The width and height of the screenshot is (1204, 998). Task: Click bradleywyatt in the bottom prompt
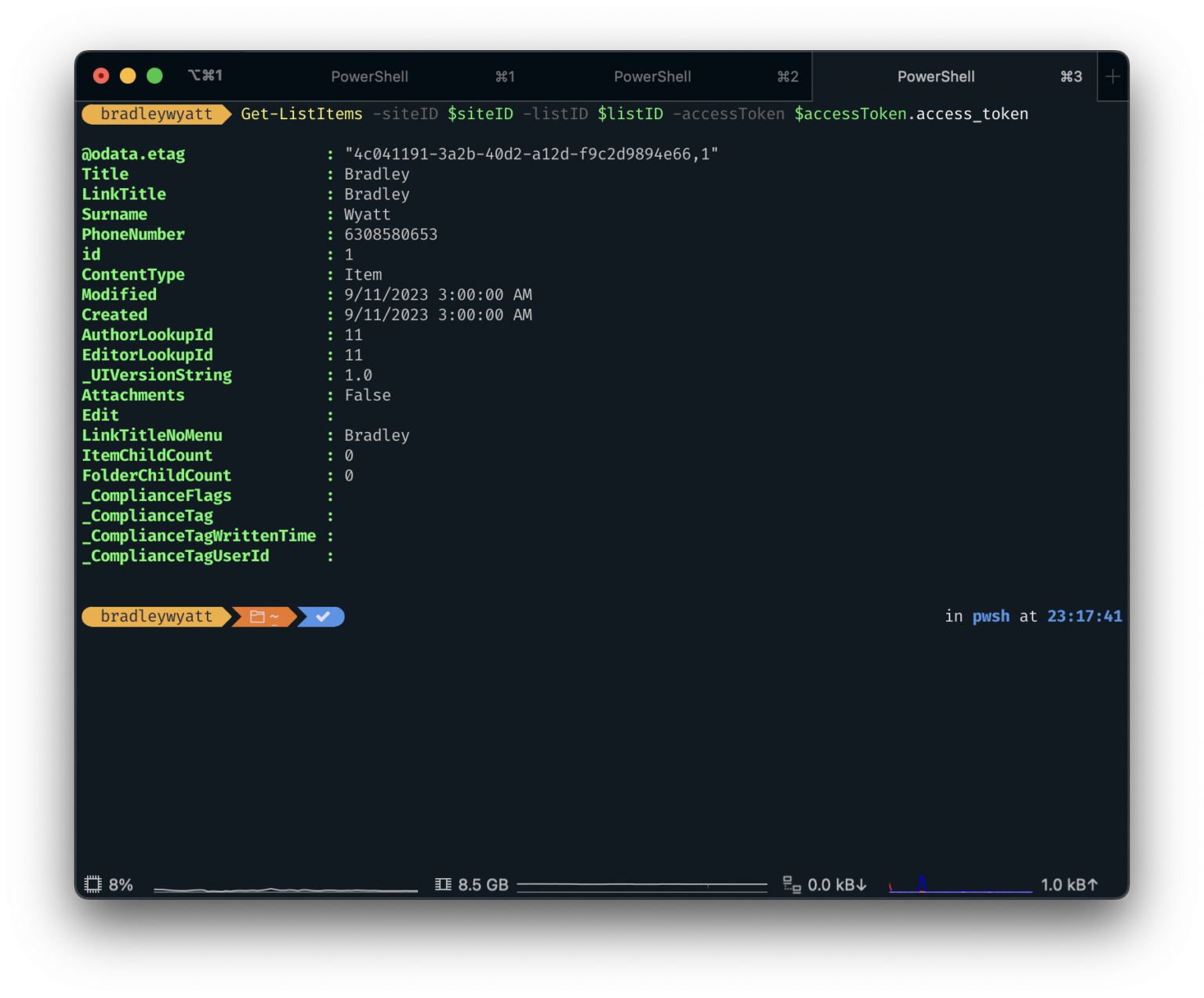157,617
